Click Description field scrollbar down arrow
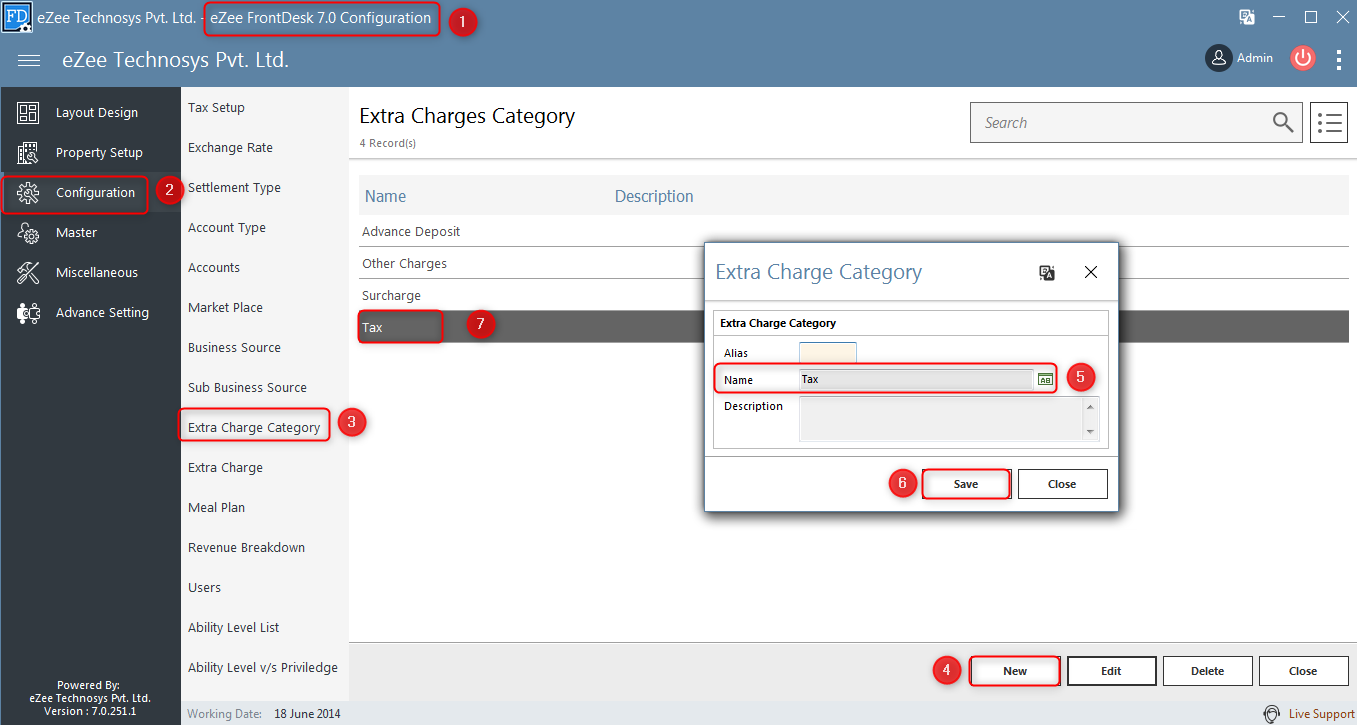 (1090, 432)
